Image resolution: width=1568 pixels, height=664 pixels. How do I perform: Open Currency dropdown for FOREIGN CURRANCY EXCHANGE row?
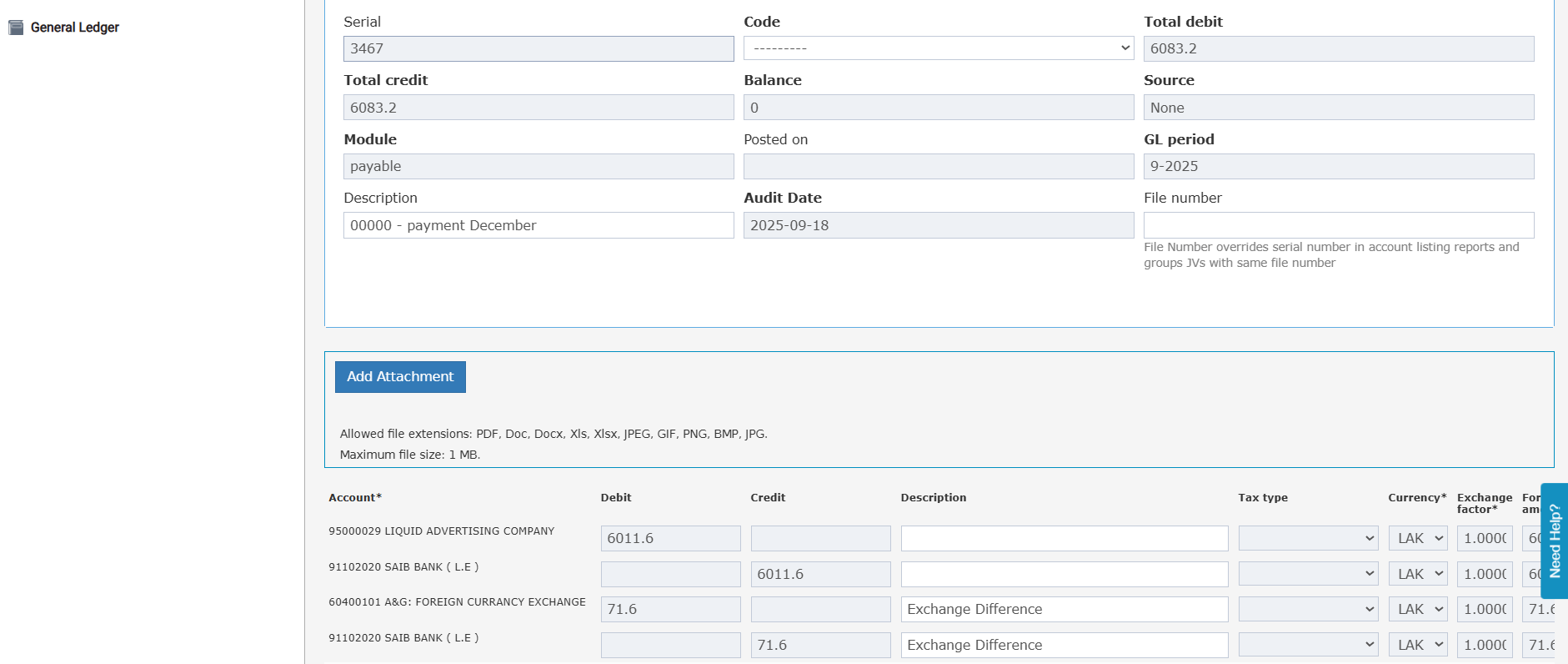[1418, 609]
